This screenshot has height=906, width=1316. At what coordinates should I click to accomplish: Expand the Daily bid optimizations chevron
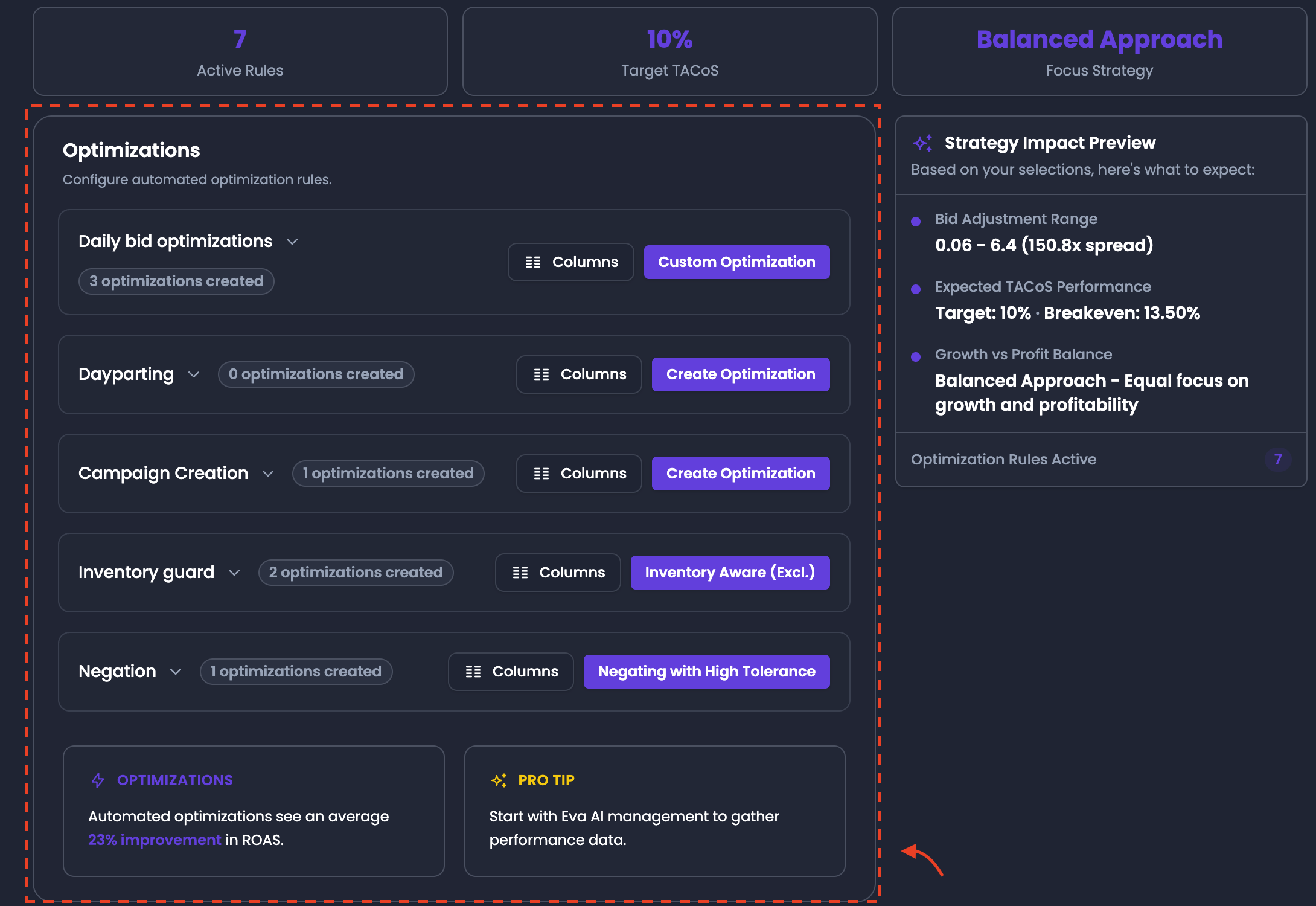pos(292,242)
